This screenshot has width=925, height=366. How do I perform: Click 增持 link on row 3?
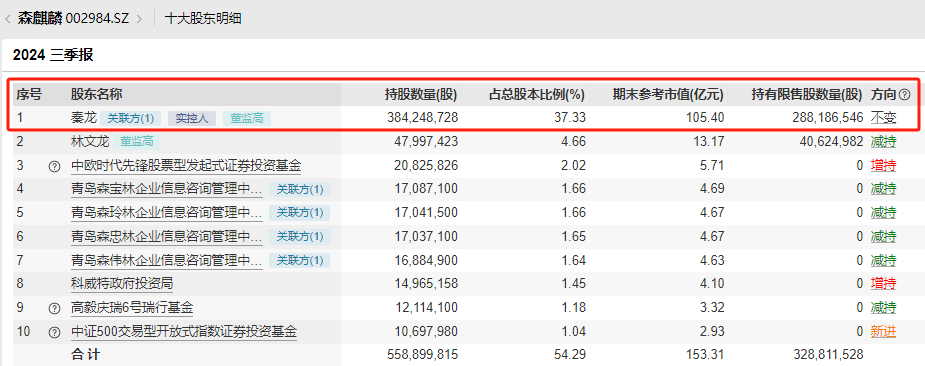(x=883, y=166)
